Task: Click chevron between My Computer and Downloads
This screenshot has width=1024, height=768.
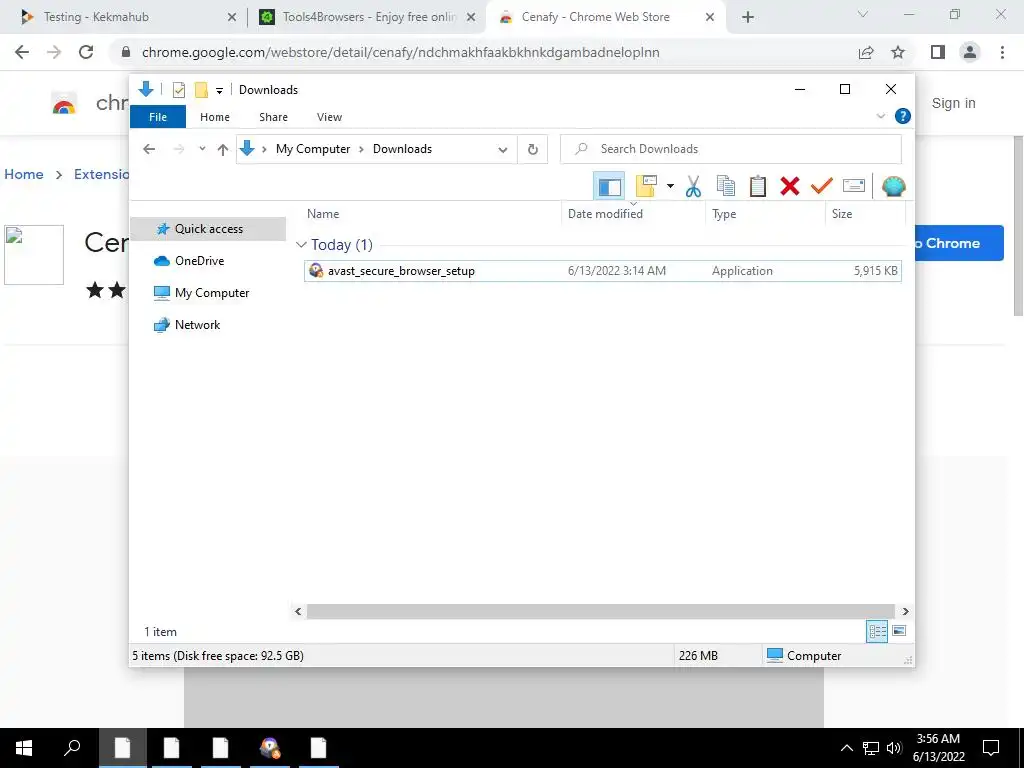Action: click(361, 150)
